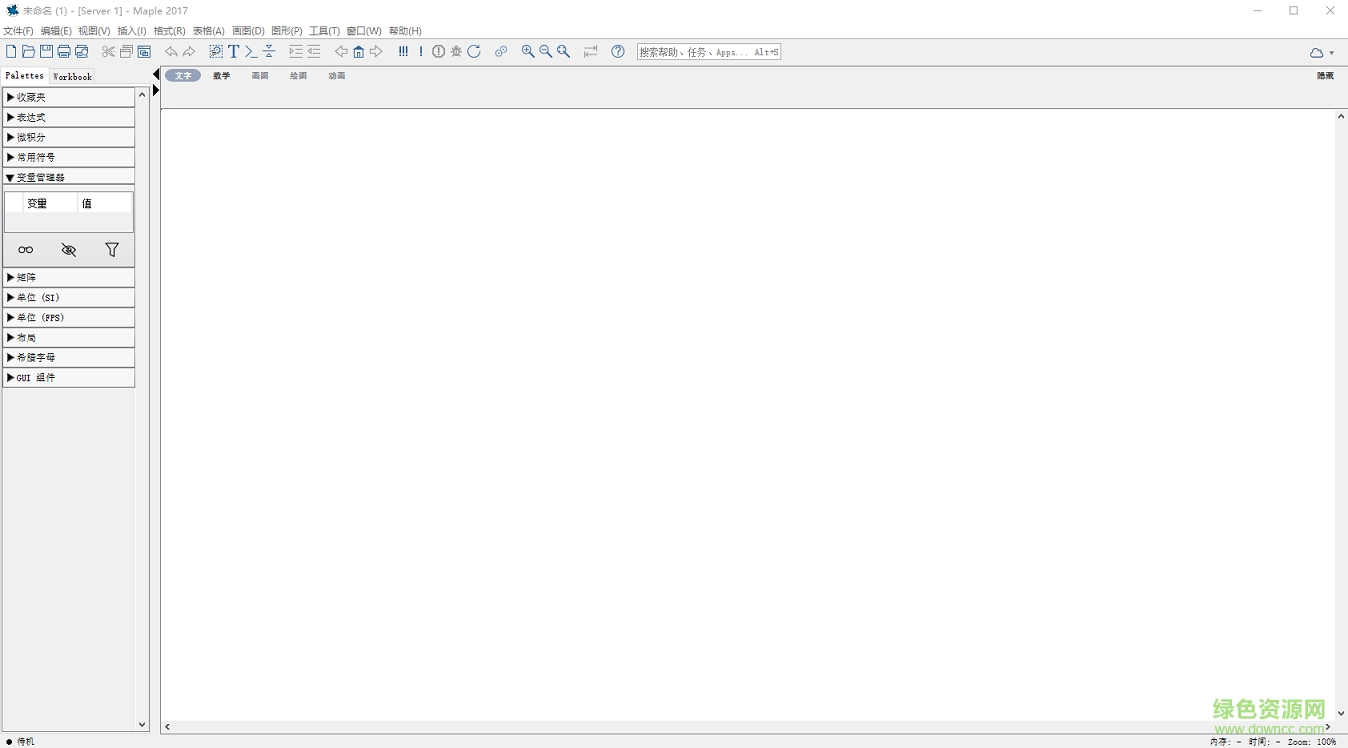Open the 格式(R) menu
The height and width of the screenshot is (748, 1348).
click(169, 31)
